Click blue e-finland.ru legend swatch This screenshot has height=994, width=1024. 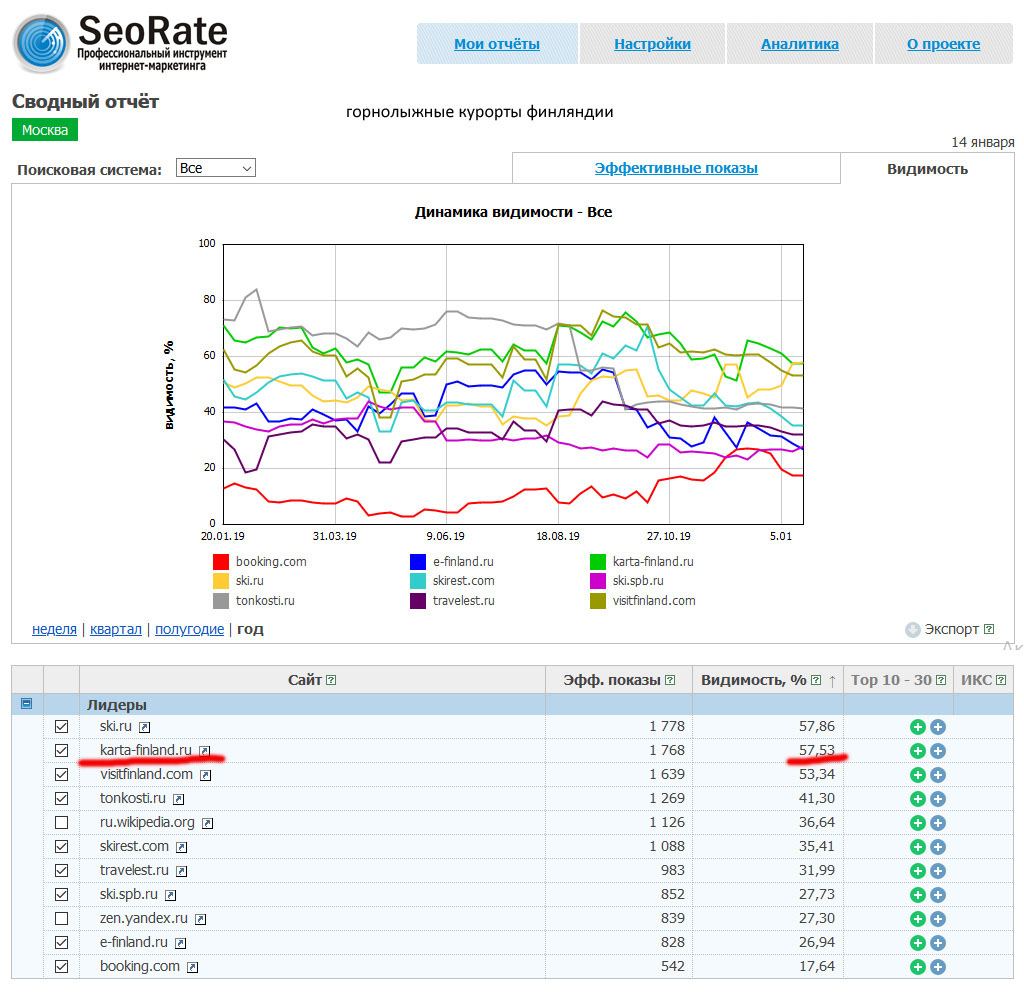[x=418, y=562]
